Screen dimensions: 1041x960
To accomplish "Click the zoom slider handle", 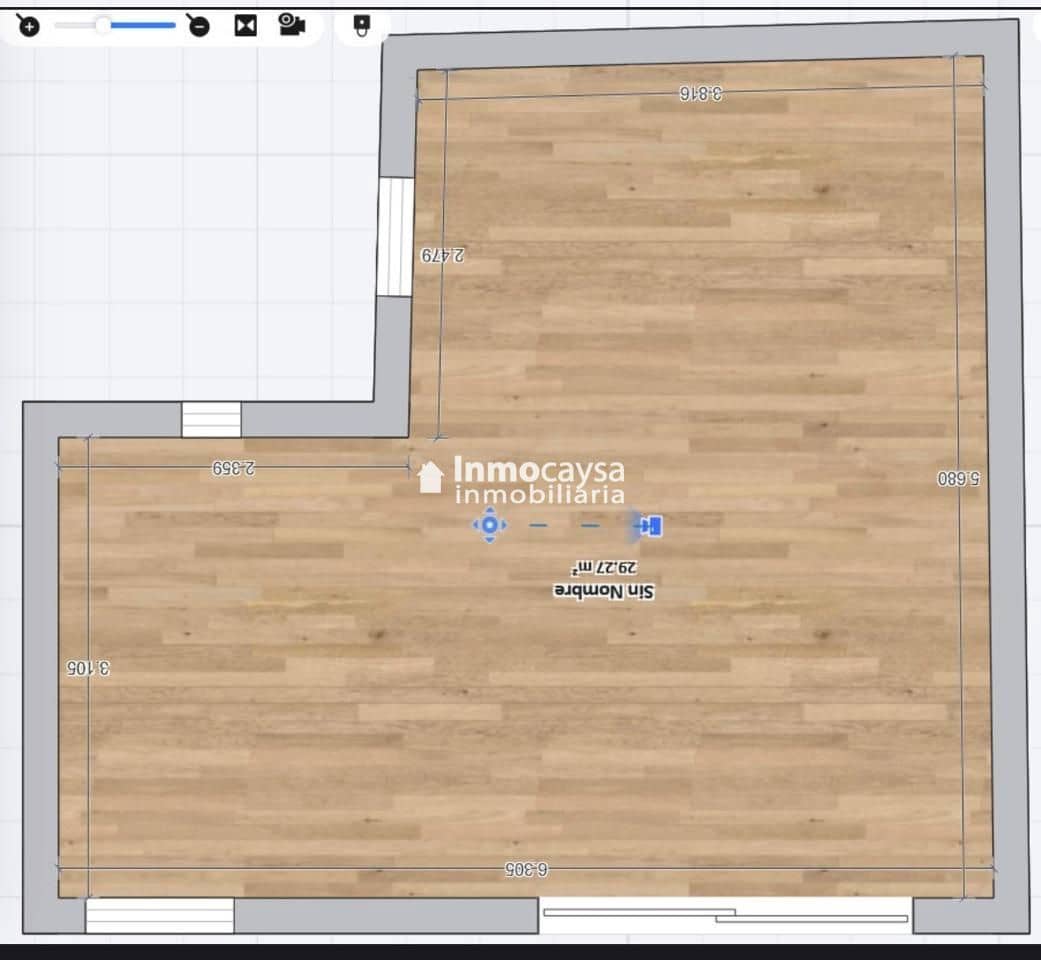I will (103, 25).
